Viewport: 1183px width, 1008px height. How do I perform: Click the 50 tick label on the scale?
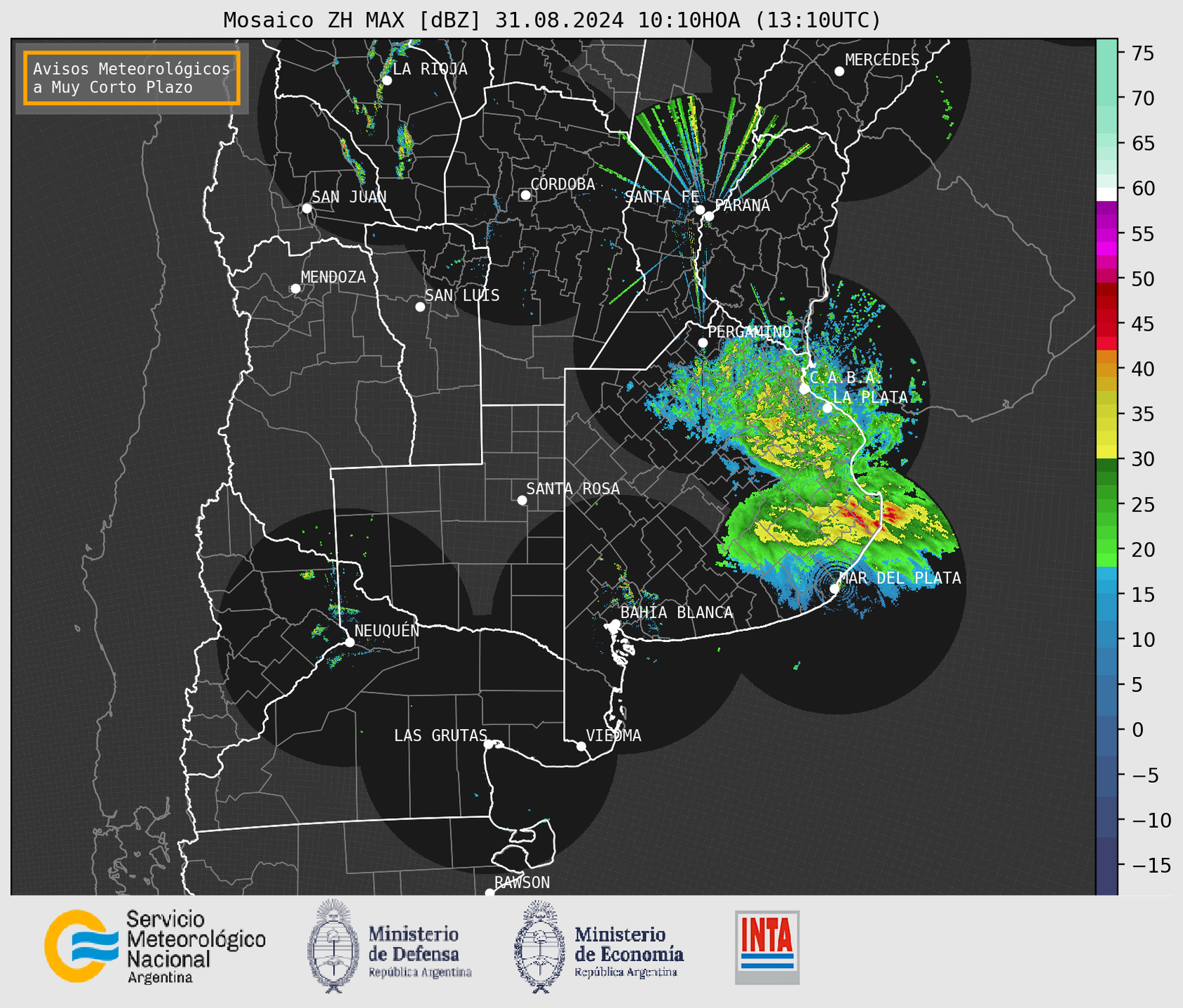coord(1142,279)
